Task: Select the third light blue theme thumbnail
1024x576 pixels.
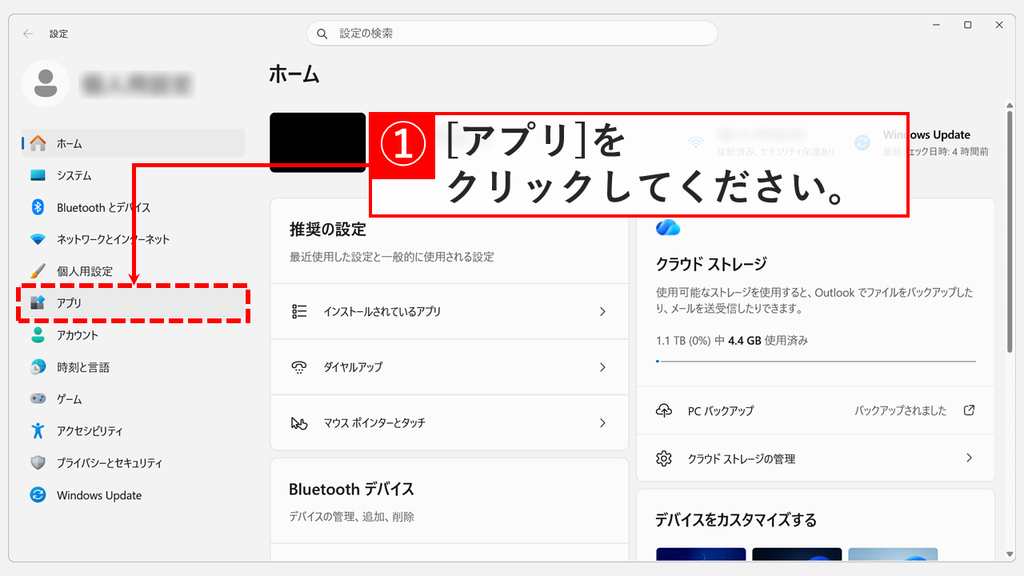Action: tap(893, 554)
